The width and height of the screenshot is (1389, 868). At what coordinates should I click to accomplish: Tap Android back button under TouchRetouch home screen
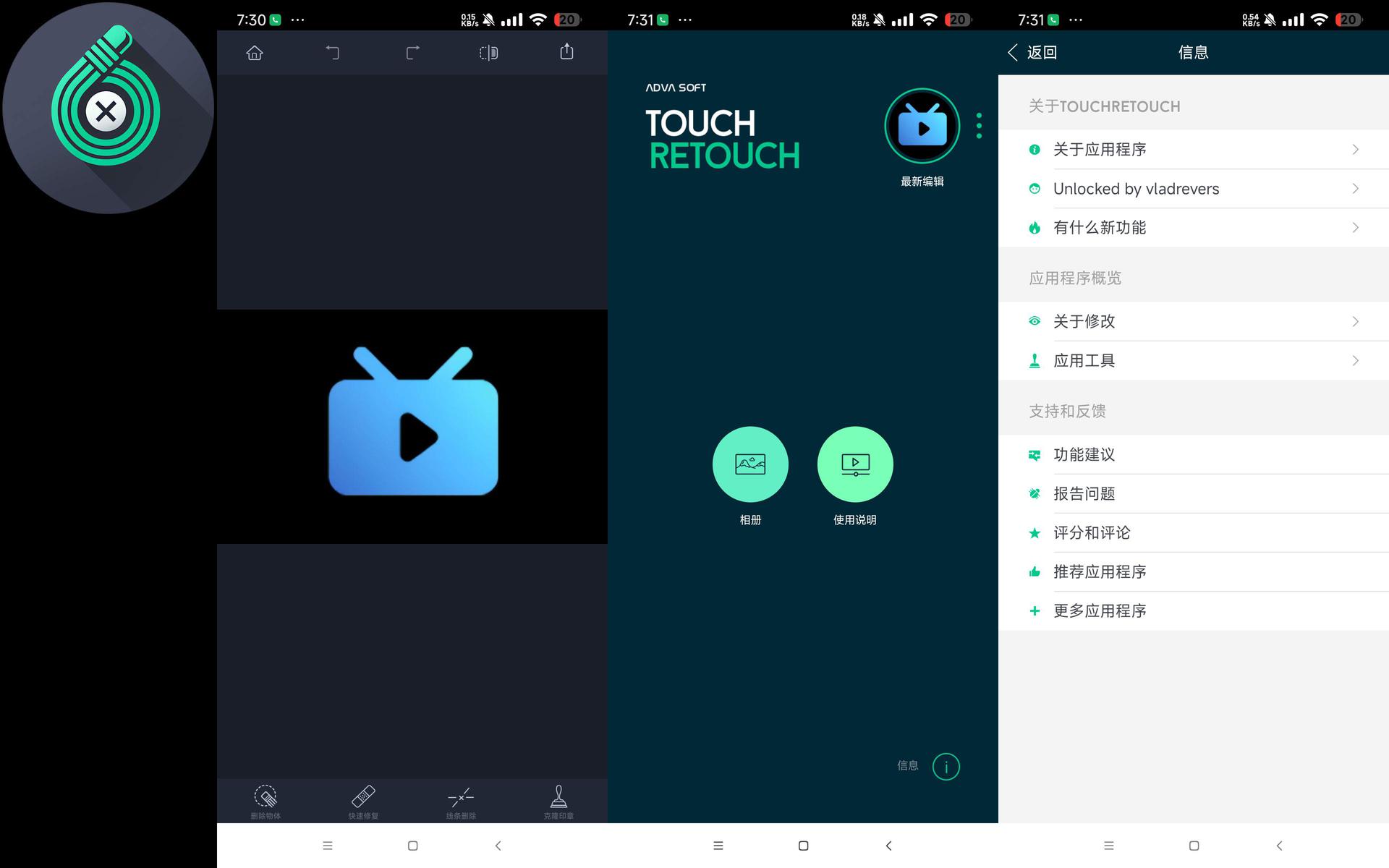coord(888,846)
